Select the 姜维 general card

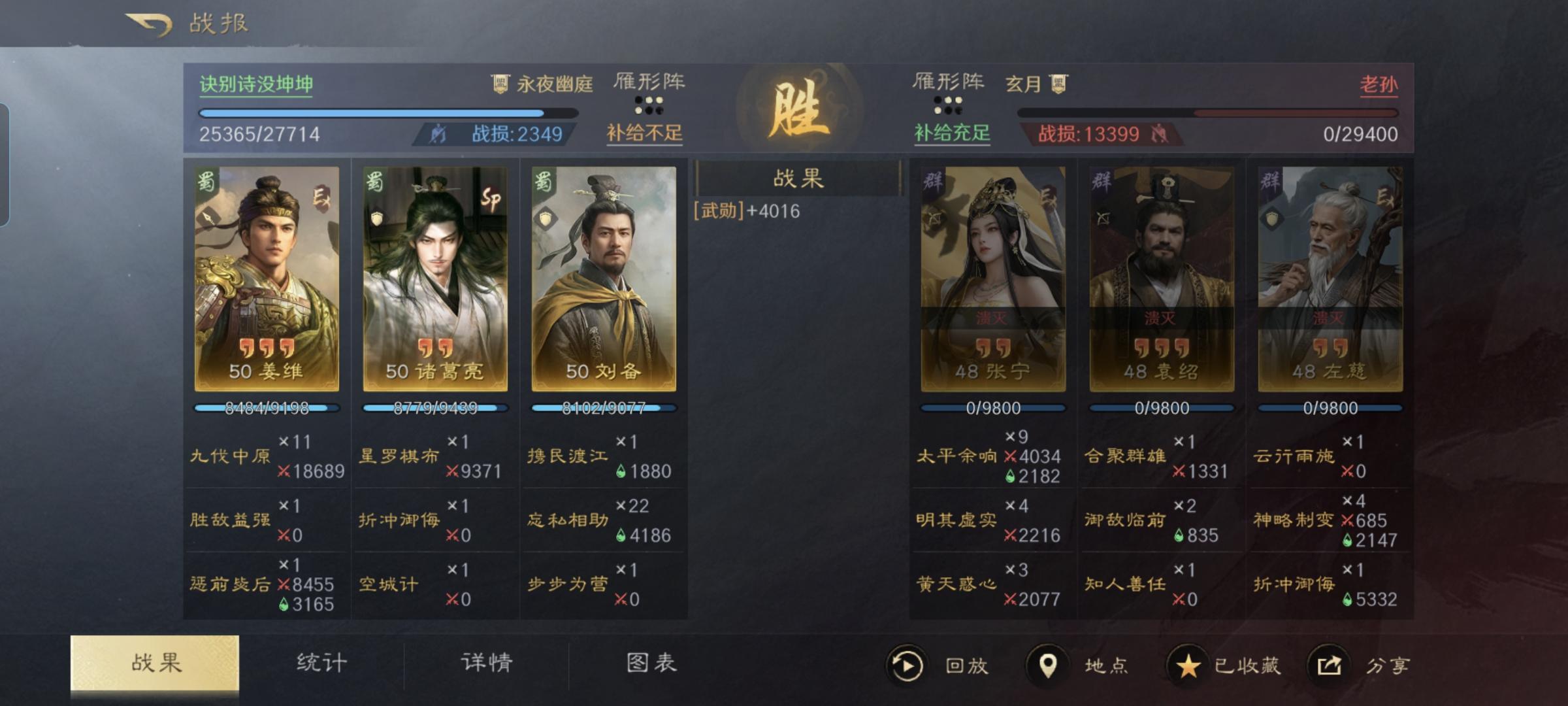(267, 279)
